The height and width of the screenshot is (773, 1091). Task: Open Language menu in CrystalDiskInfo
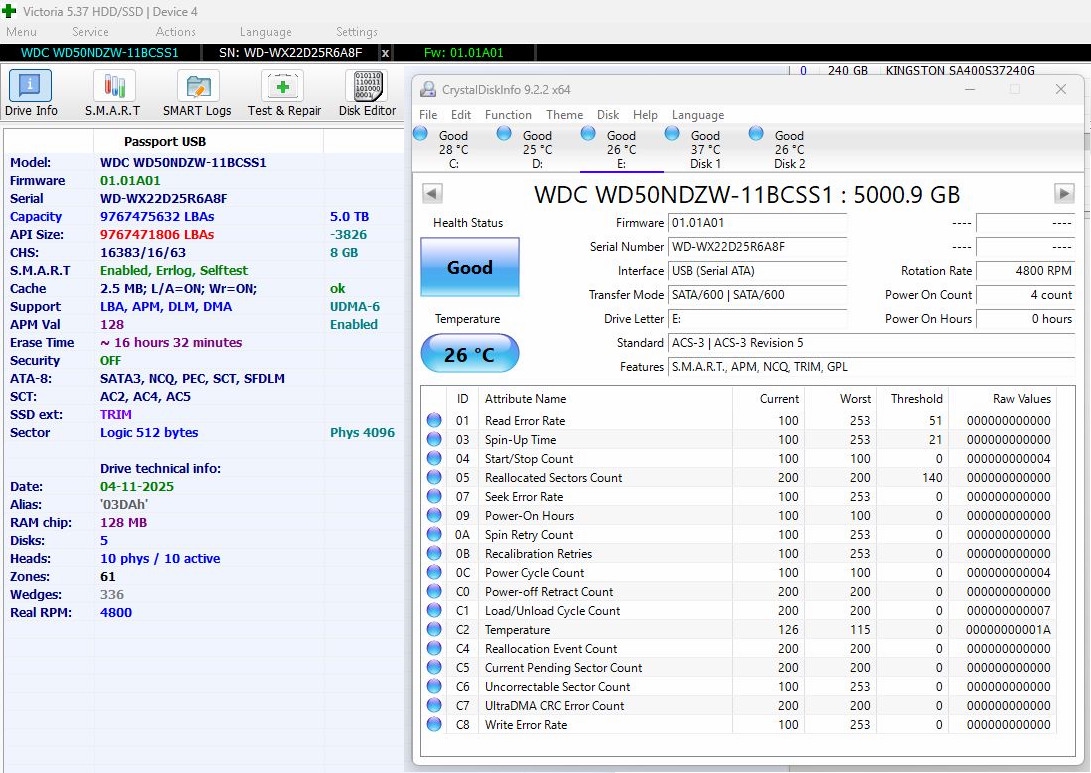click(x=697, y=115)
